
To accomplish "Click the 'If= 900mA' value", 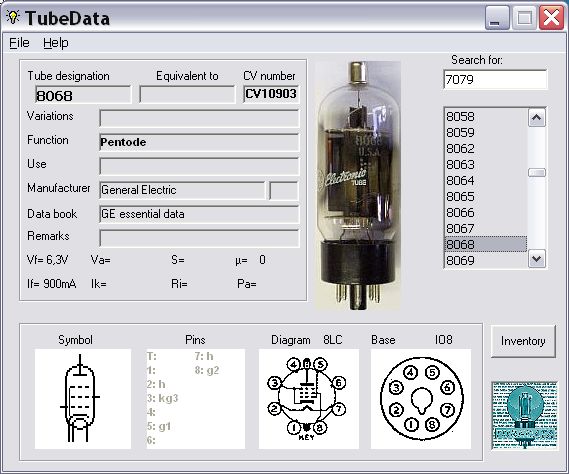I will tap(52, 284).
